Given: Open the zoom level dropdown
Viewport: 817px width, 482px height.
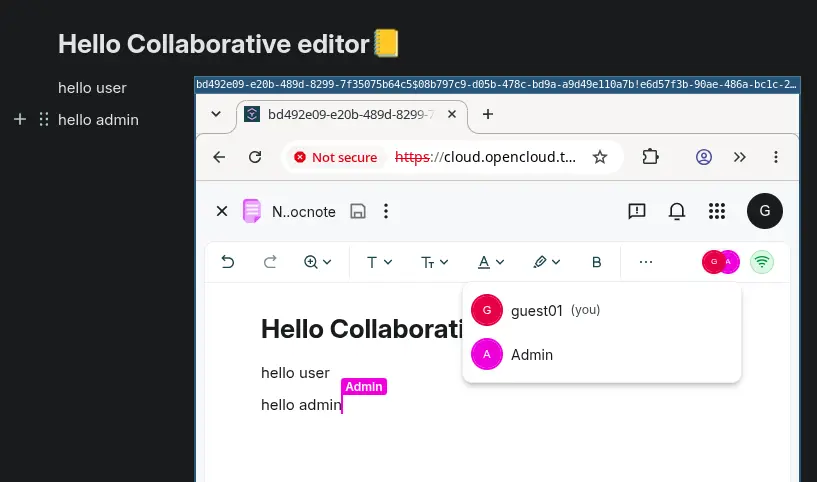Looking at the screenshot, I should 318,262.
